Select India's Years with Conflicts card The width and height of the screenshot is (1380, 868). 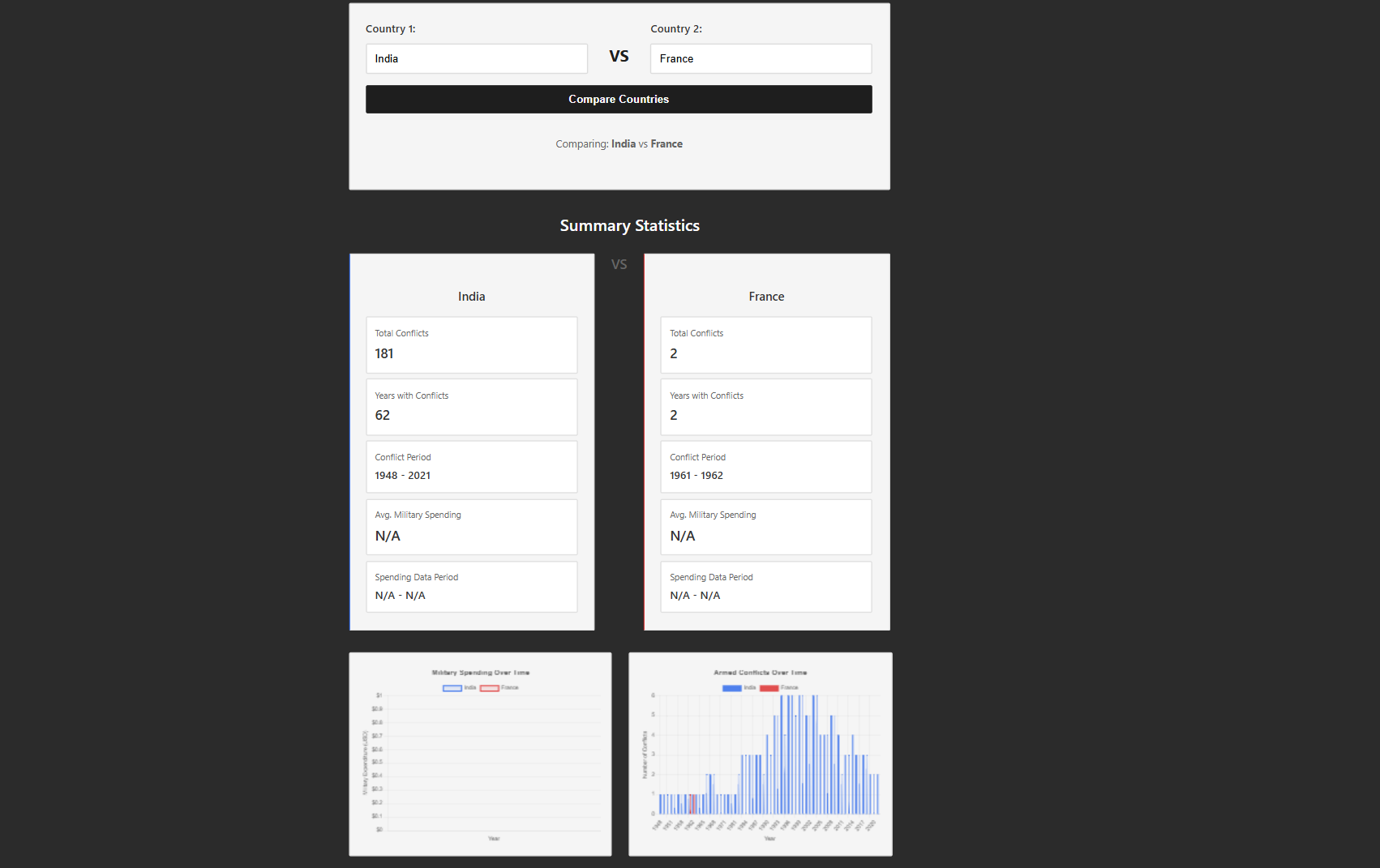click(471, 407)
